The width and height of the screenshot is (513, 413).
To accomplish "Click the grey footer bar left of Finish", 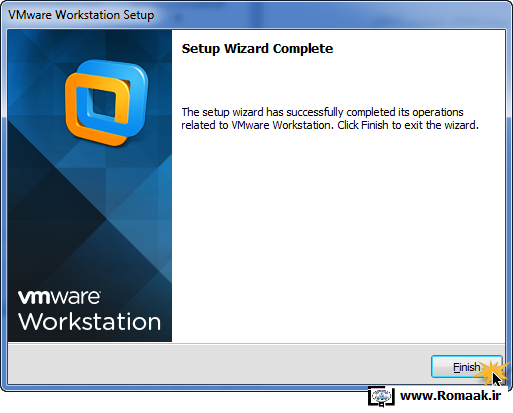I will click(219, 363).
